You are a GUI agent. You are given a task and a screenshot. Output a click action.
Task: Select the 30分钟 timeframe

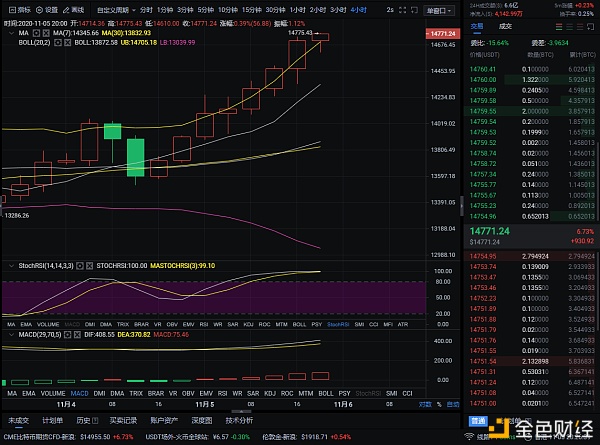(275, 10)
